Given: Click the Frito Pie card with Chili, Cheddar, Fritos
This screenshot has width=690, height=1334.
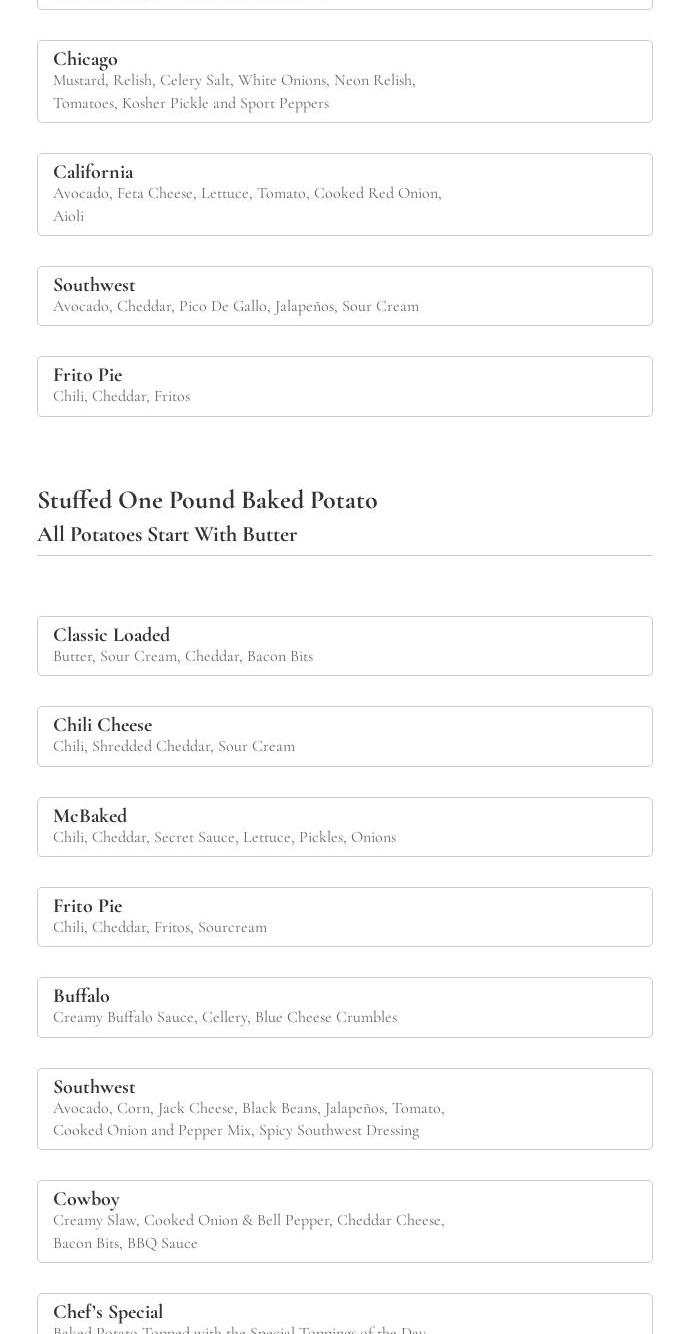Looking at the screenshot, I should point(345,386).
